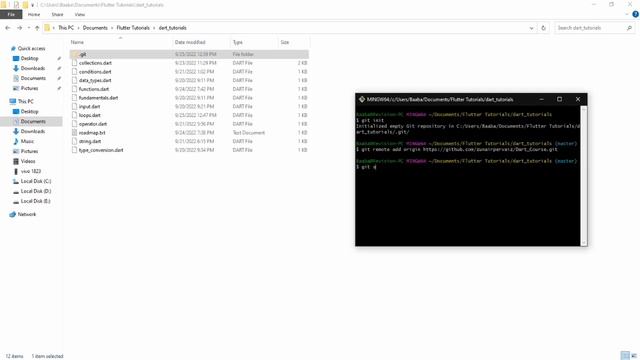The image size is (640, 360).
Task: Open Local Disk (D:) drive
Action: (36, 191)
